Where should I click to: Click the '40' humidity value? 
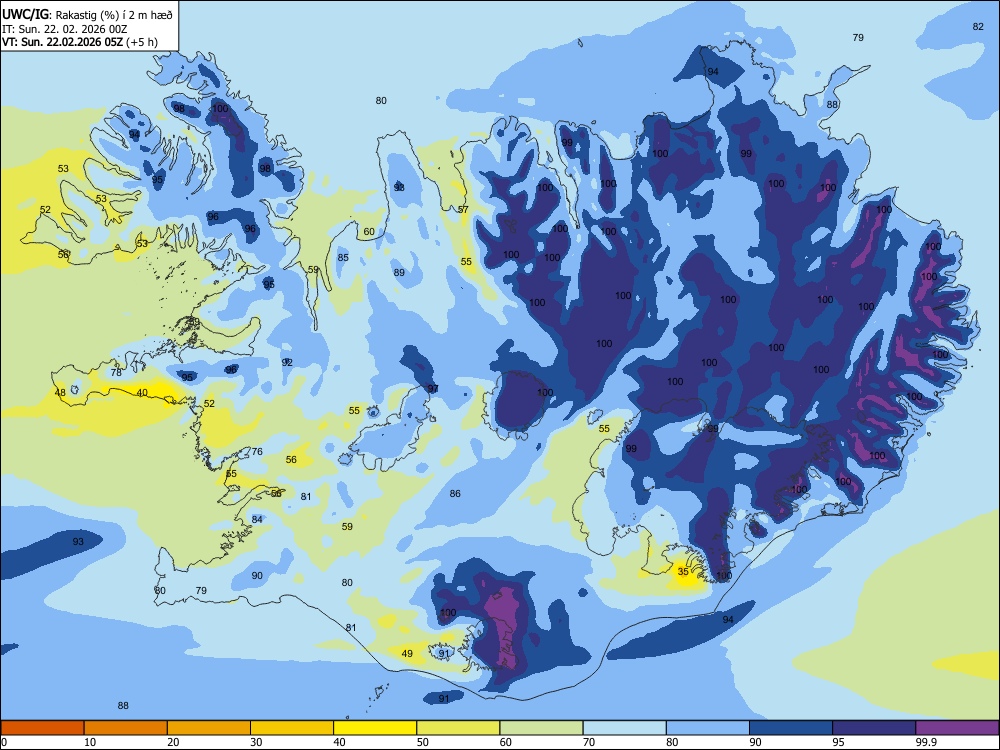point(142,393)
